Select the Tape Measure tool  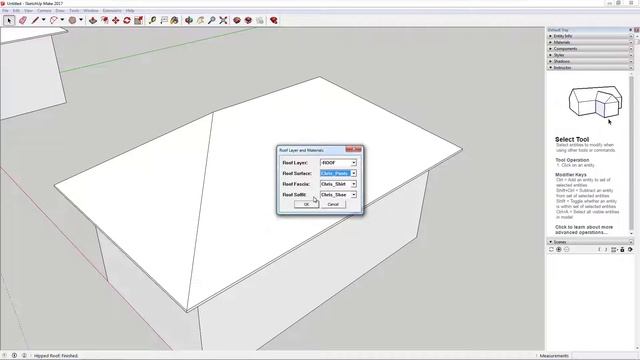pyautogui.click(x=152, y=20)
